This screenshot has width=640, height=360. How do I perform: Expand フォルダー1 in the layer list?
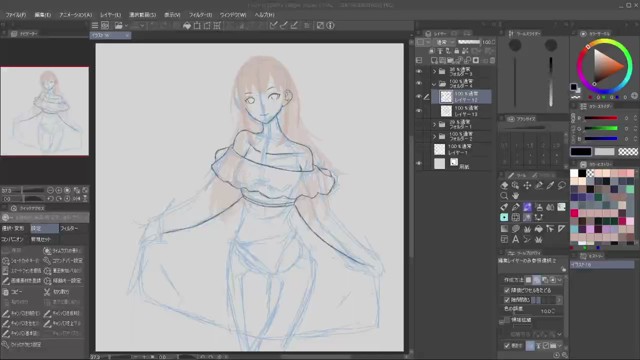435,124
